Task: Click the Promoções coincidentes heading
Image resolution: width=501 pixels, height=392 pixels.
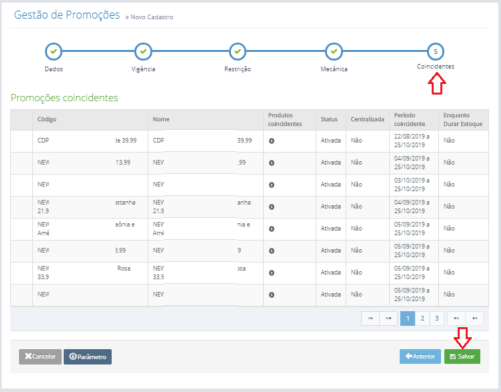Action: (64, 98)
